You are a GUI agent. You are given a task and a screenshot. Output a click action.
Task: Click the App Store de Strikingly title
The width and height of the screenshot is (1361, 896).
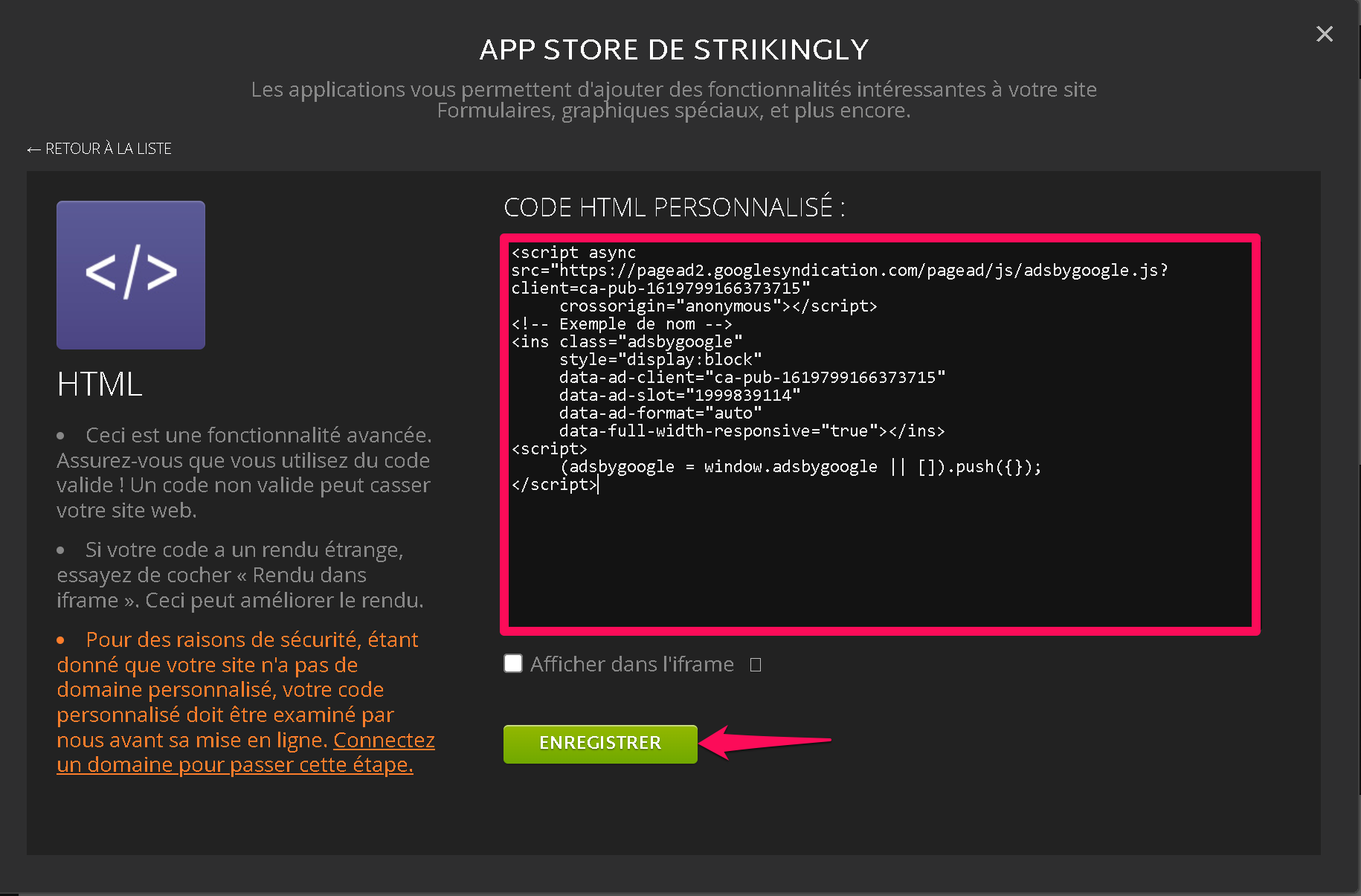[674, 50]
